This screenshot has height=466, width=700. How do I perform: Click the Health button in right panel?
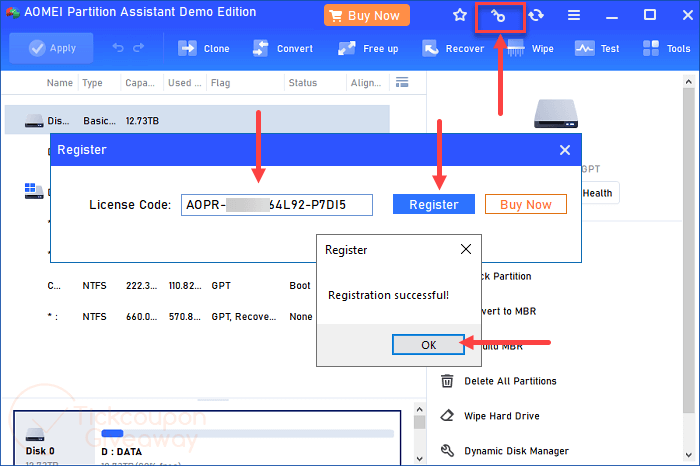click(600, 193)
